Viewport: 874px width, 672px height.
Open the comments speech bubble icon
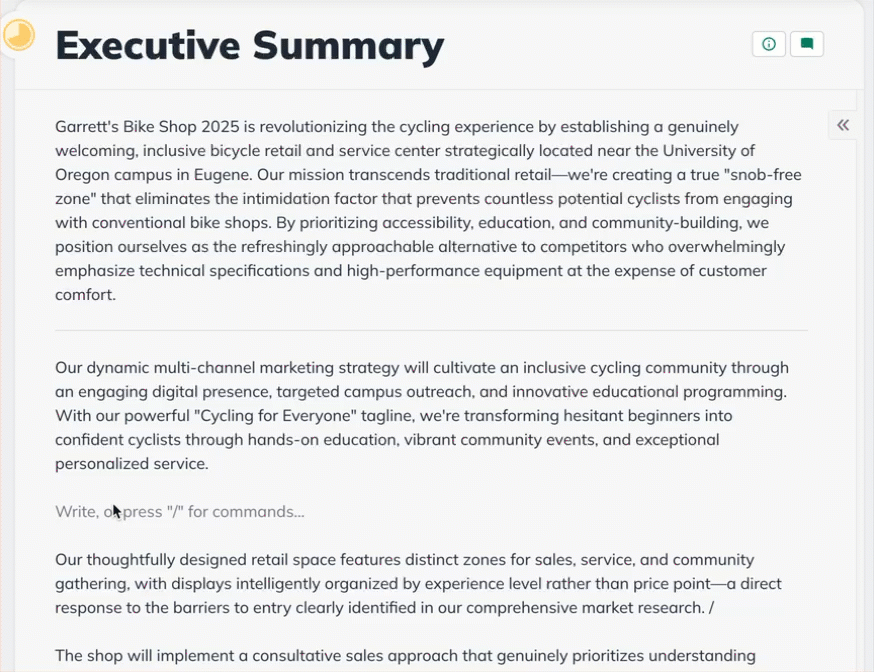806,44
